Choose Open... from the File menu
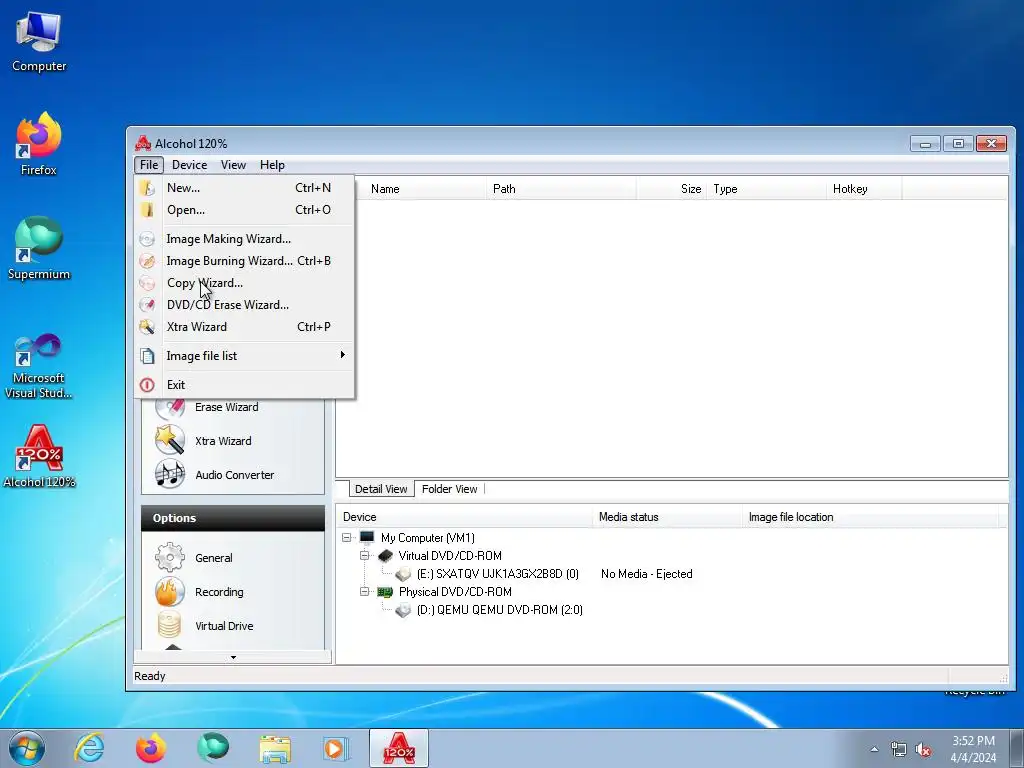 pos(245,210)
